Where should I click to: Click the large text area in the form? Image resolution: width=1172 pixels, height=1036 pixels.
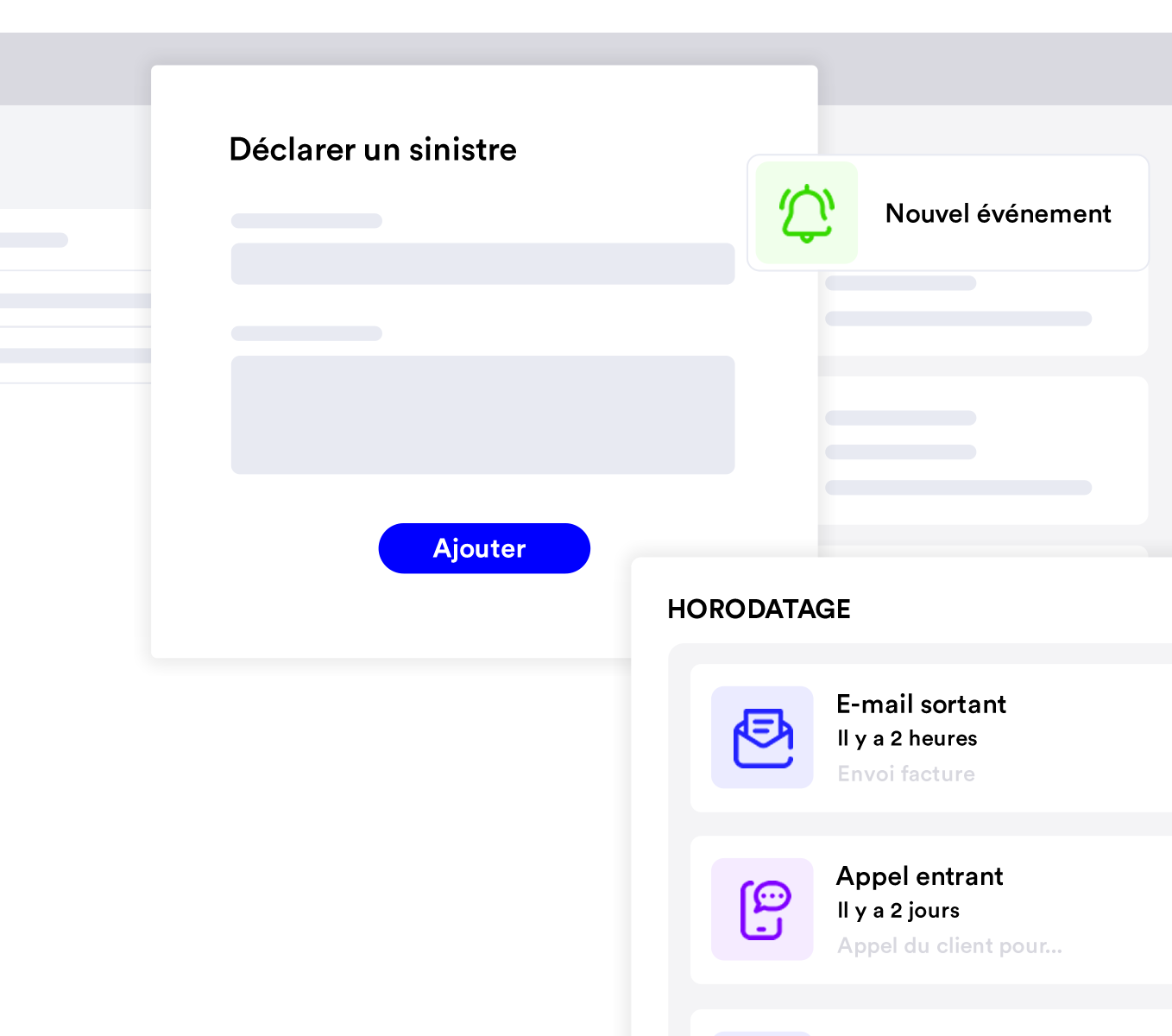pos(482,415)
